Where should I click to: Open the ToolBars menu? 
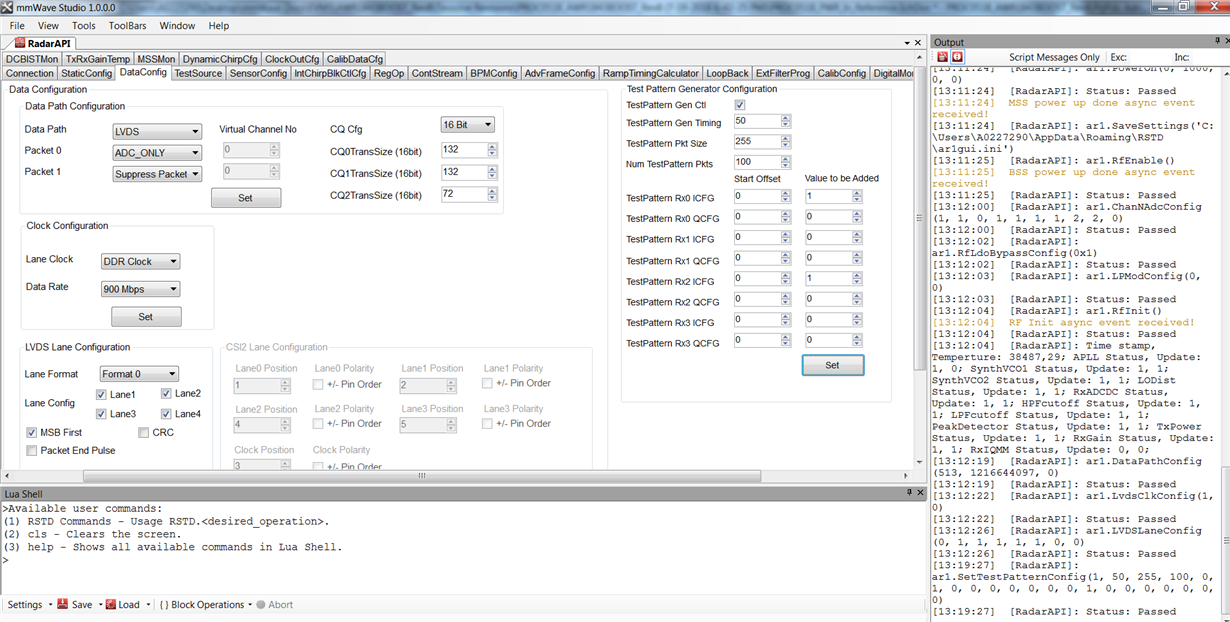point(128,25)
